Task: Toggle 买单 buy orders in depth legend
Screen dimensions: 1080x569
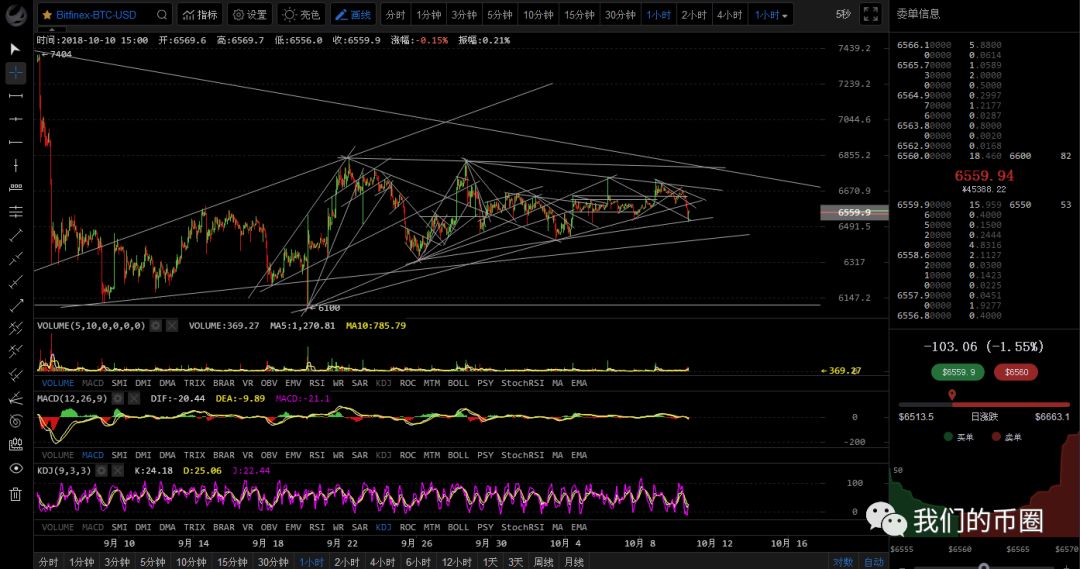Action: pos(959,437)
